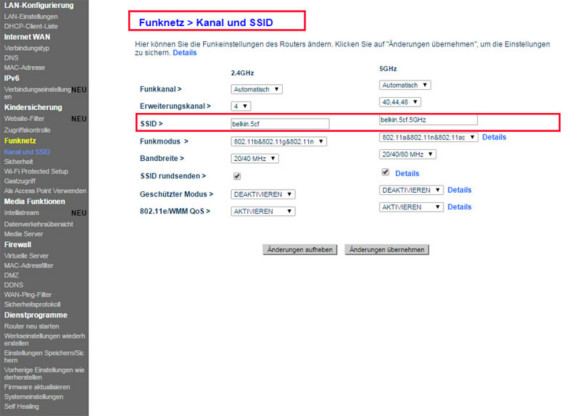Viewport: 580px width, 416px height.
Task: Toggle 2.4GHz SSID rundsenden checkbox
Action: 237,176
